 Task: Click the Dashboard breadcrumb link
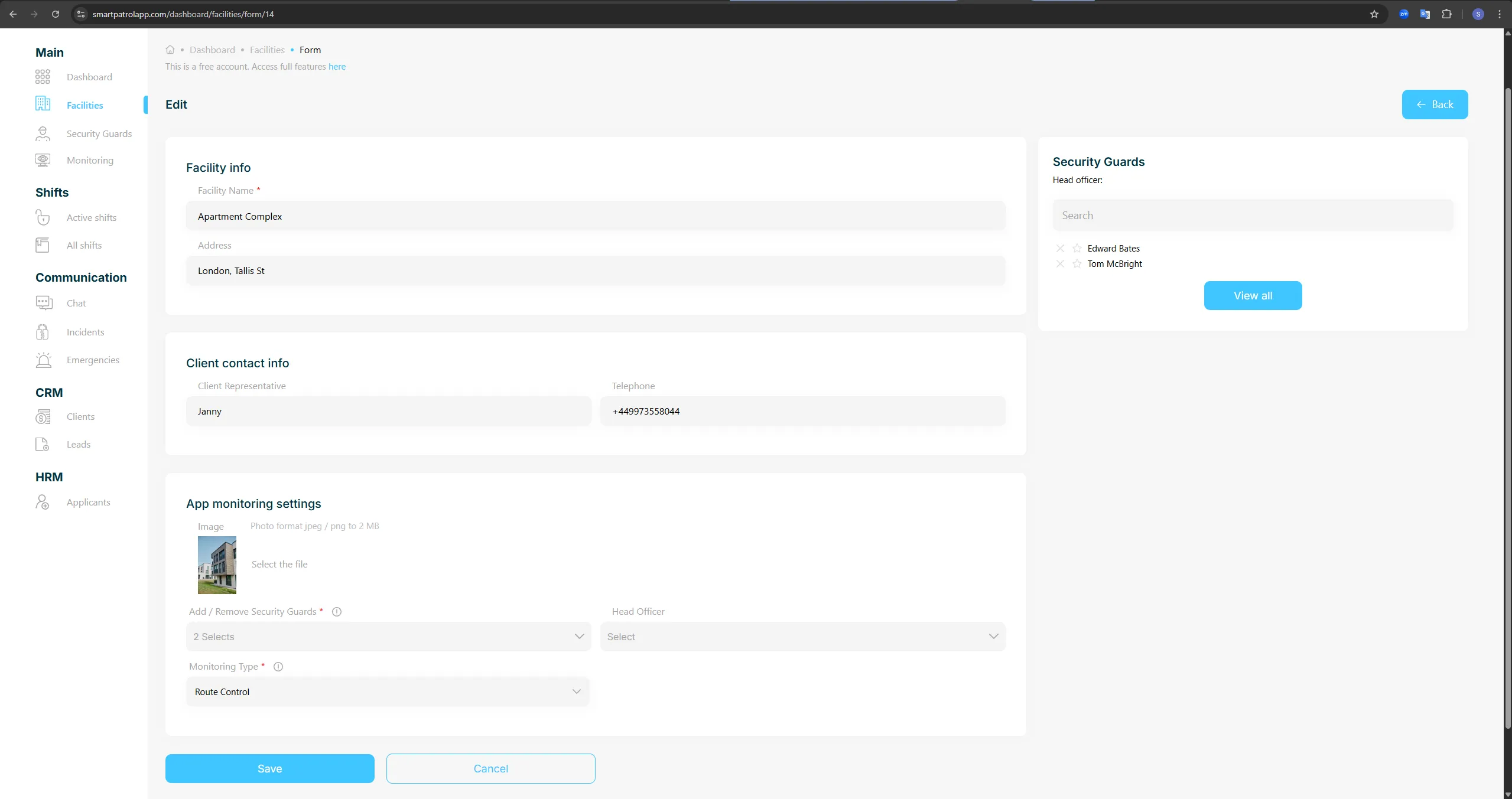(x=212, y=50)
